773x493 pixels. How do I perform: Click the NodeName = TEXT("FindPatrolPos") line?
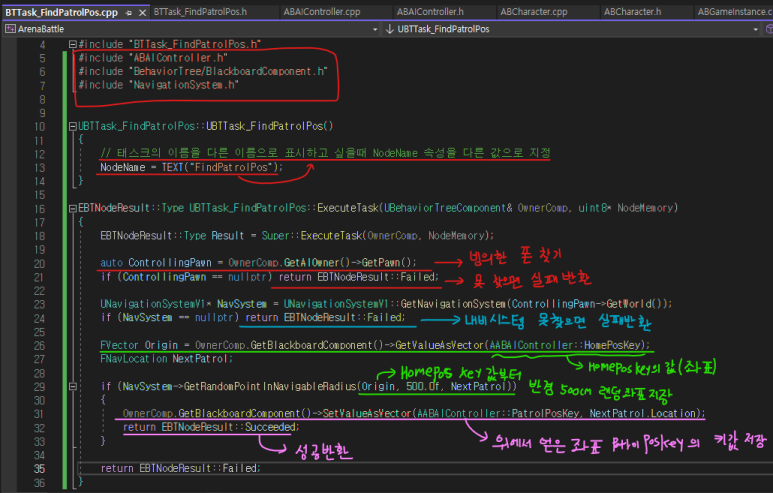192,168
